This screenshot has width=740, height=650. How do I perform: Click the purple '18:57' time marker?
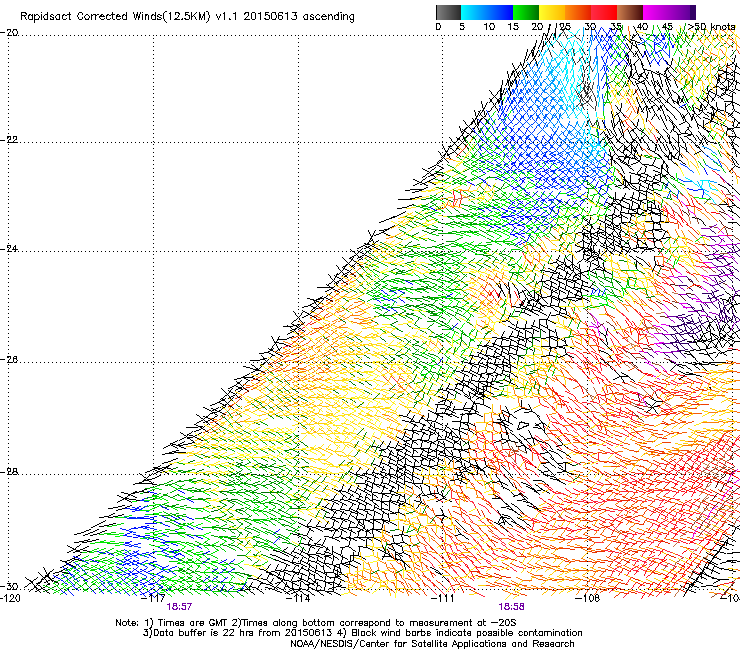(179, 607)
